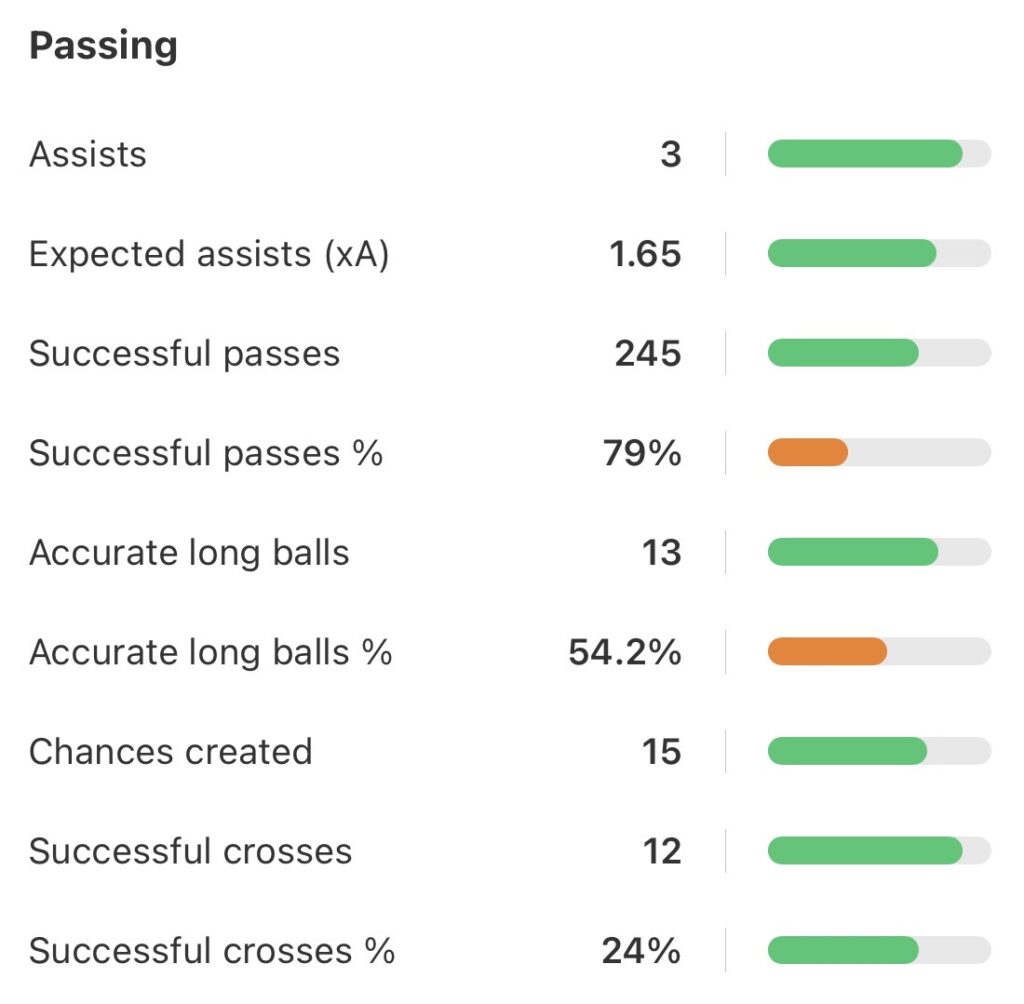This screenshot has height=1004, width=1024.
Task: Click the Expected assists progress bar
Action: (852, 254)
